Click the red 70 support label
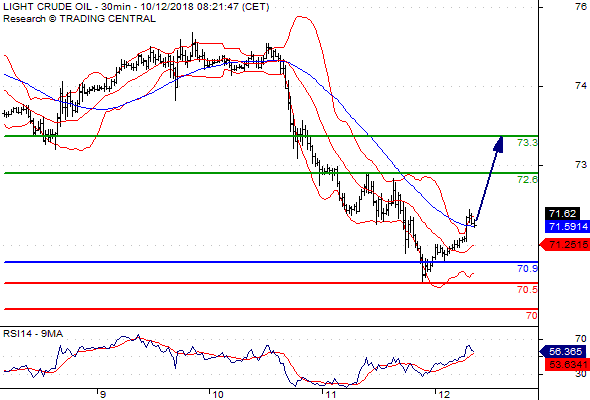 (532, 316)
